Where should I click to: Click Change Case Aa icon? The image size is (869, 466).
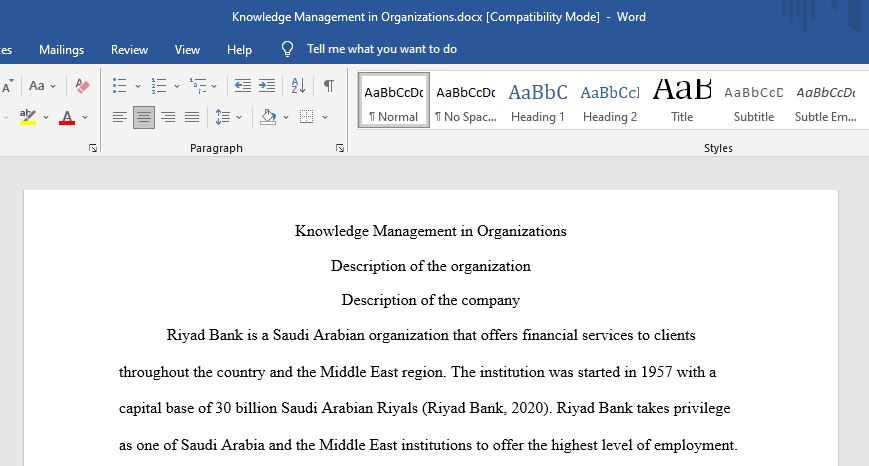tap(37, 86)
